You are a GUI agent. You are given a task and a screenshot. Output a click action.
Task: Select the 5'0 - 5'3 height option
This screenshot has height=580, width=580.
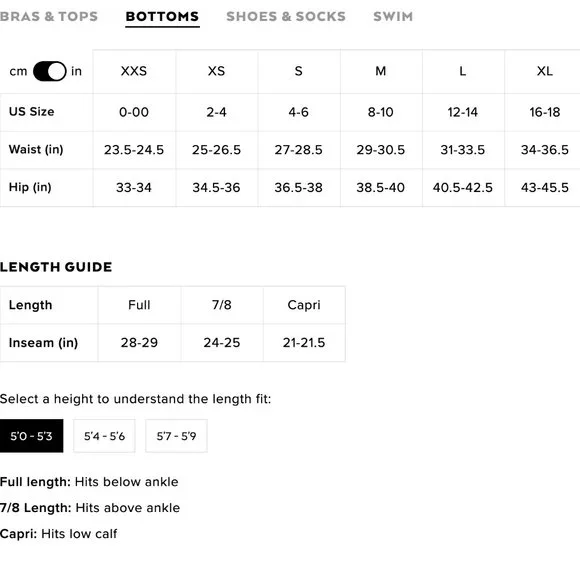tap(31, 436)
